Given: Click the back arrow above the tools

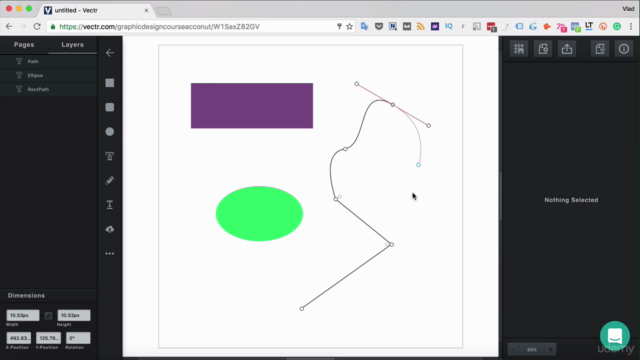Looking at the screenshot, I should point(110,53).
